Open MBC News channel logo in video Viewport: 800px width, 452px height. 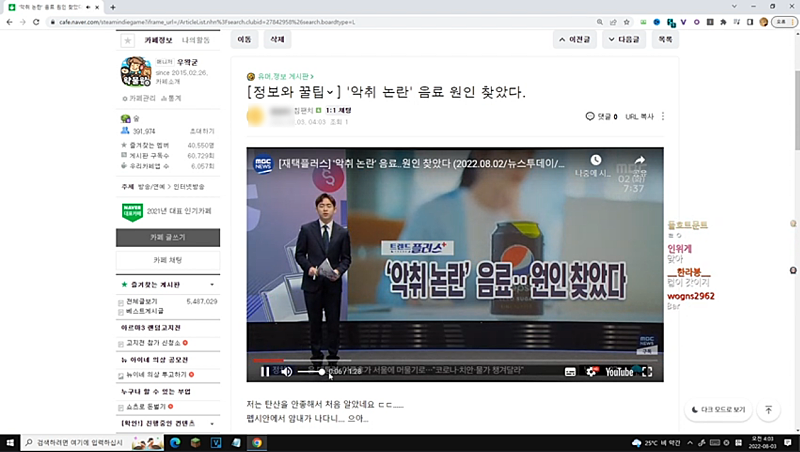click(x=263, y=164)
